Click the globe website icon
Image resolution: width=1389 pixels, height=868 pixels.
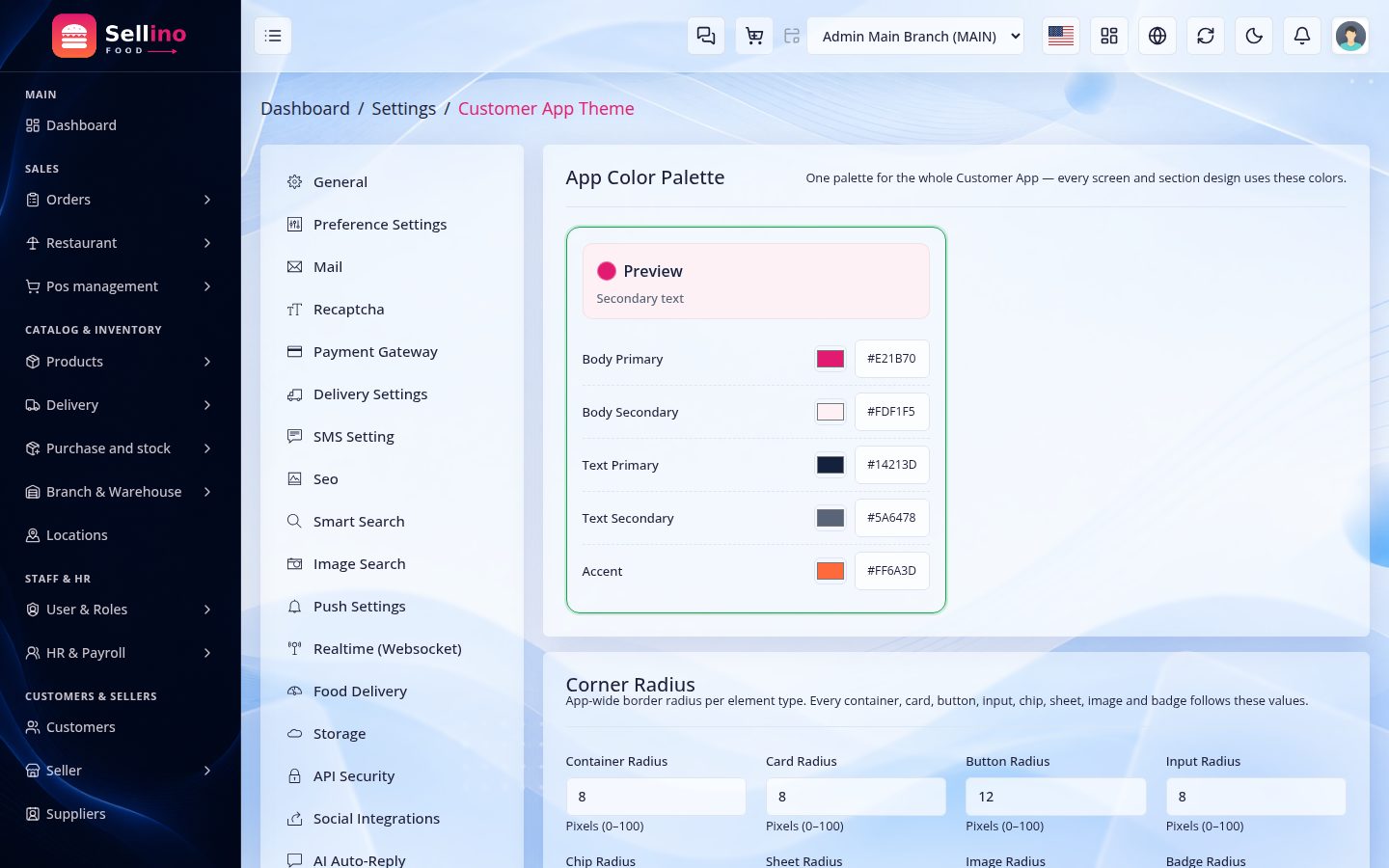1157,36
